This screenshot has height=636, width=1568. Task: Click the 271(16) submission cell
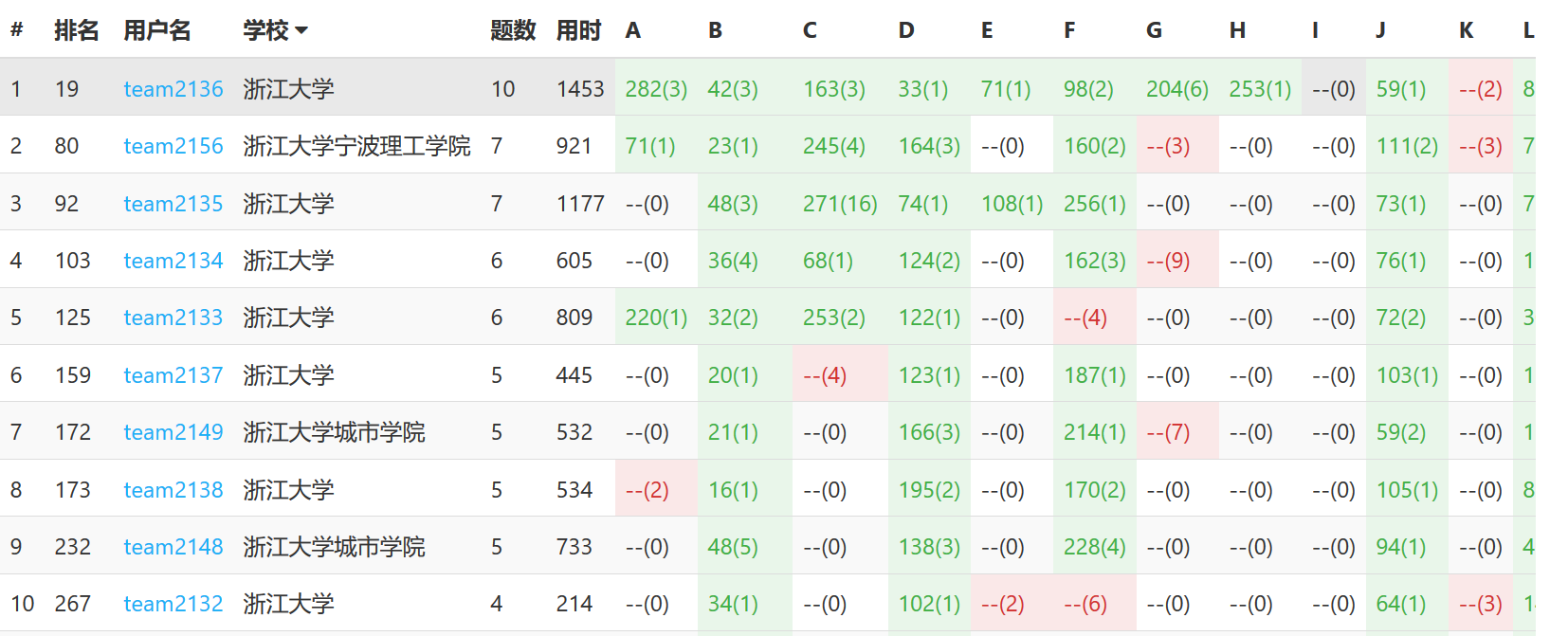840,204
